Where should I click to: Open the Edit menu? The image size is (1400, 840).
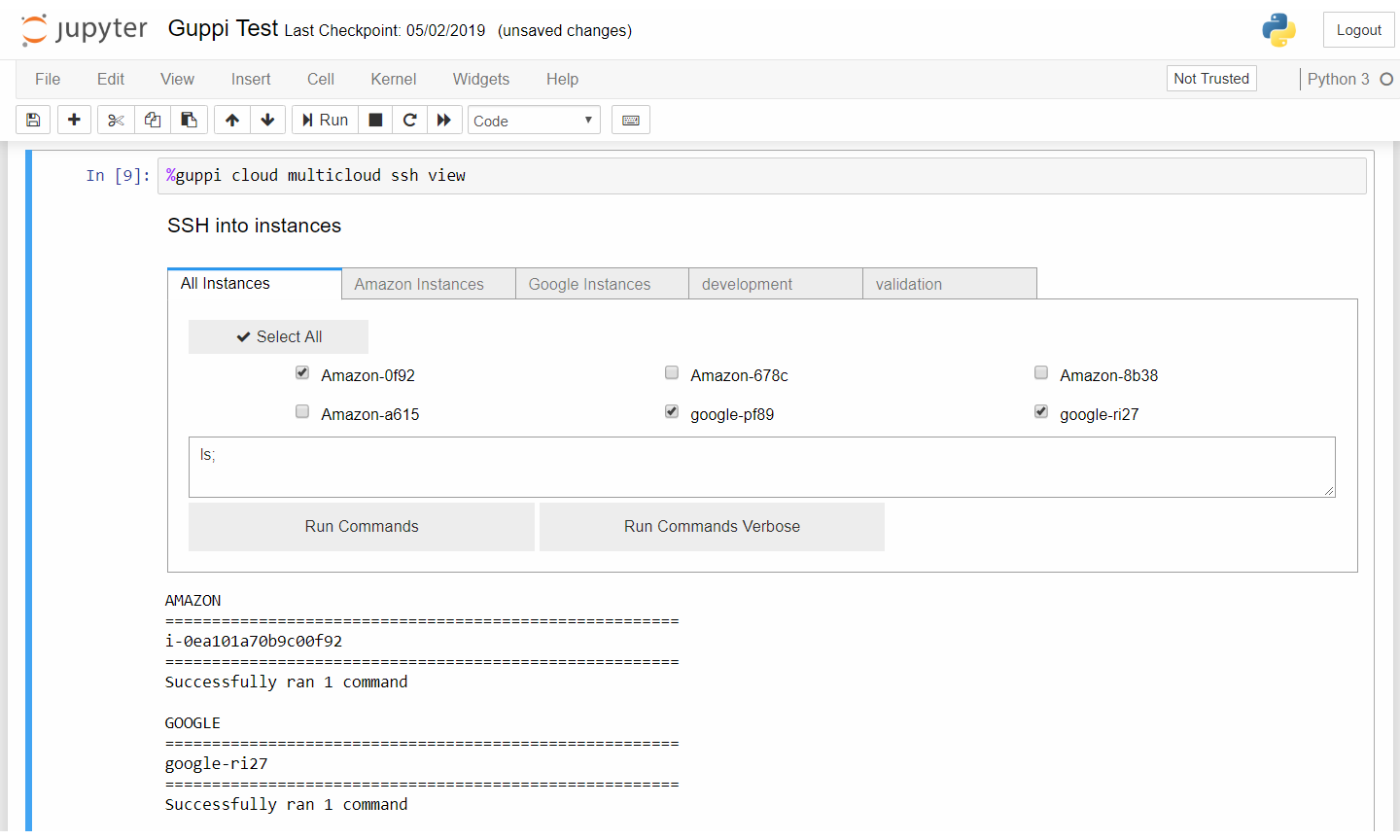tap(111, 79)
